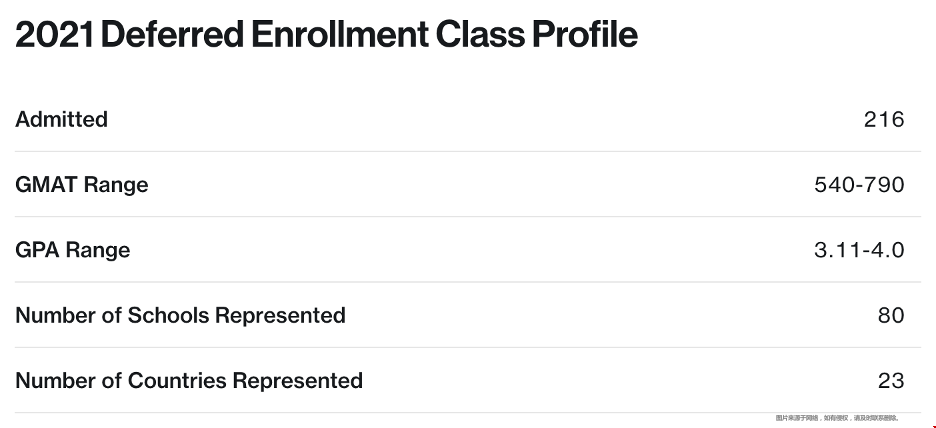Click the word Class in the heading
This screenshot has width=936, height=428.
coord(479,35)
